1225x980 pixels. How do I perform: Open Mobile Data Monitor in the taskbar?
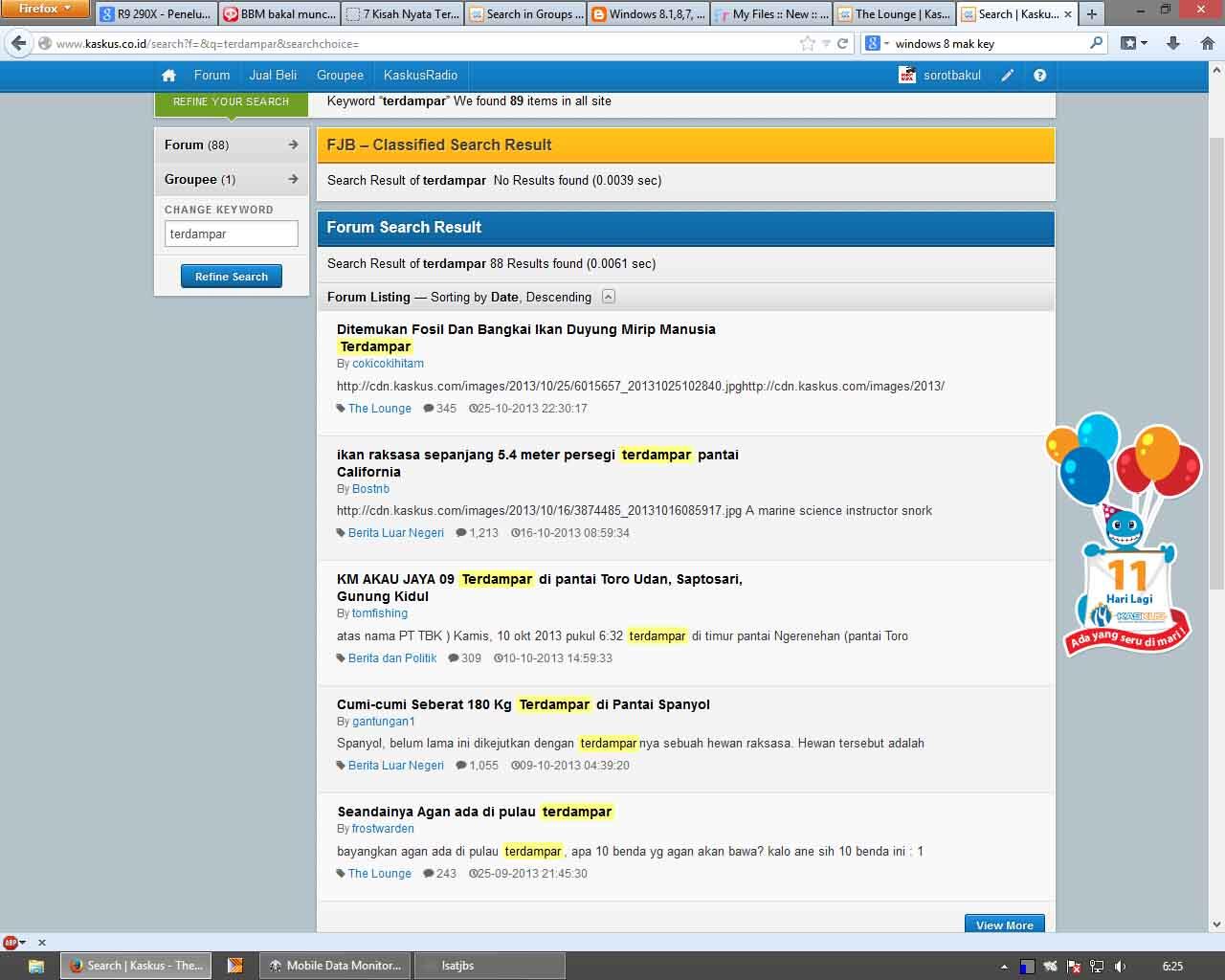336,966
